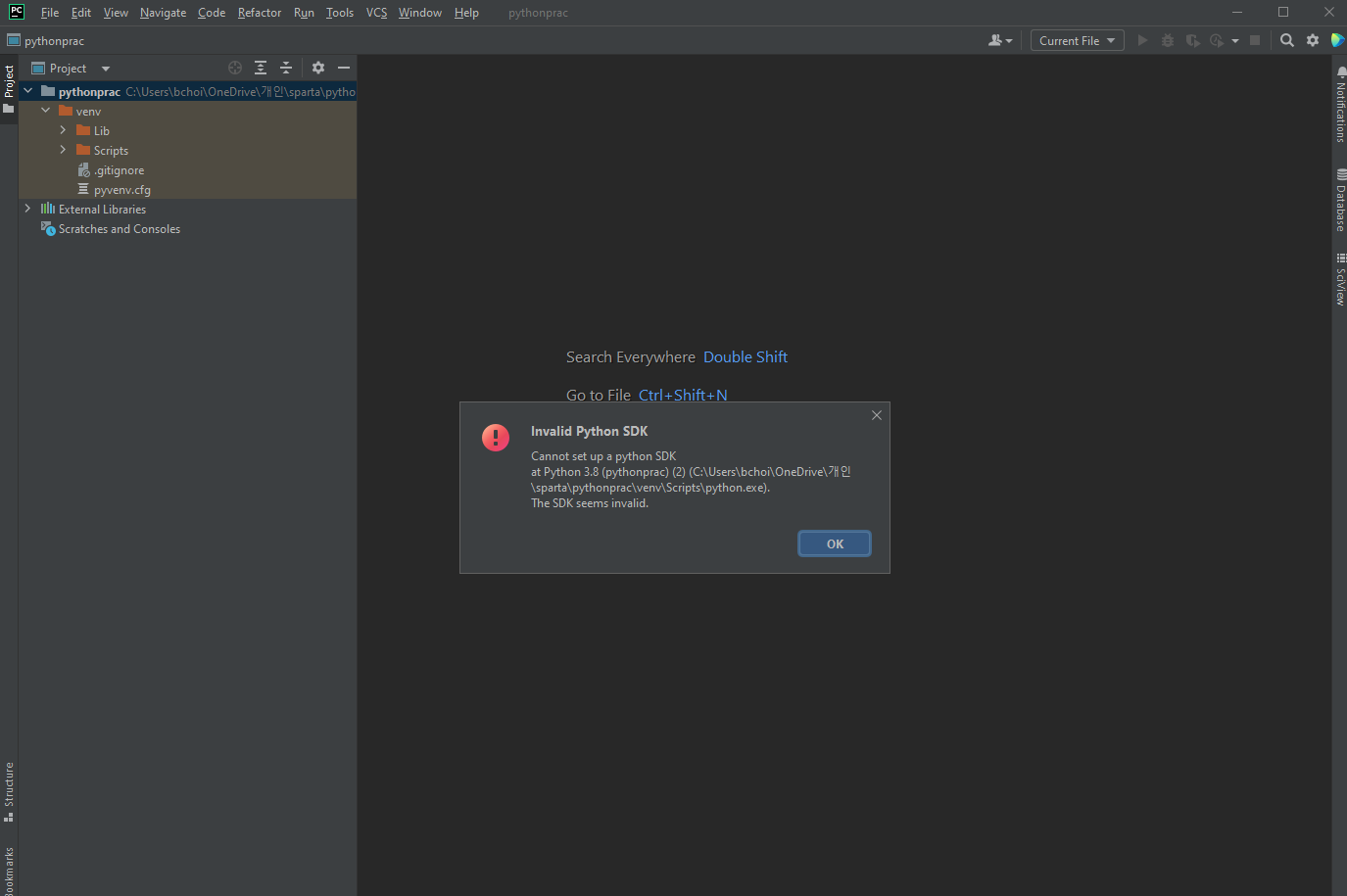Hide the Project panel with the minus icon
This screenshot has height=896, width=1347.
coord(344,68)
